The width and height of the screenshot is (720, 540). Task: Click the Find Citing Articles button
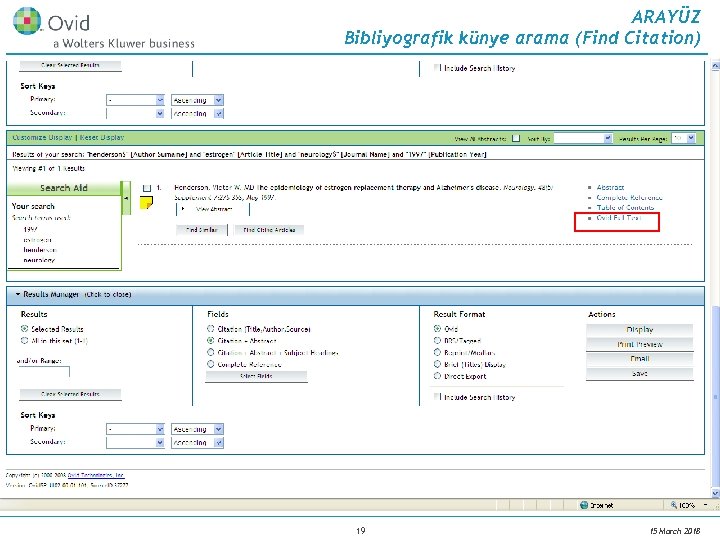[269, 230]
